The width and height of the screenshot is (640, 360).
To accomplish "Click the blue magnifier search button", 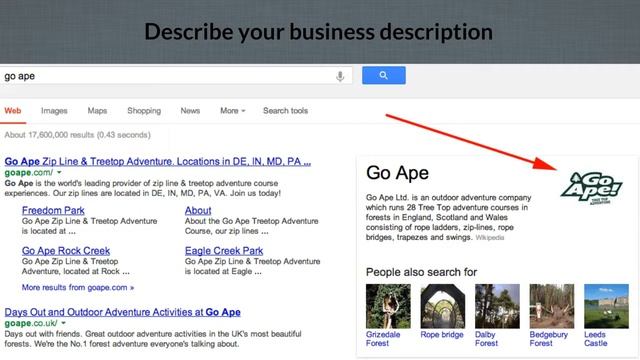I will click(384, 76).
